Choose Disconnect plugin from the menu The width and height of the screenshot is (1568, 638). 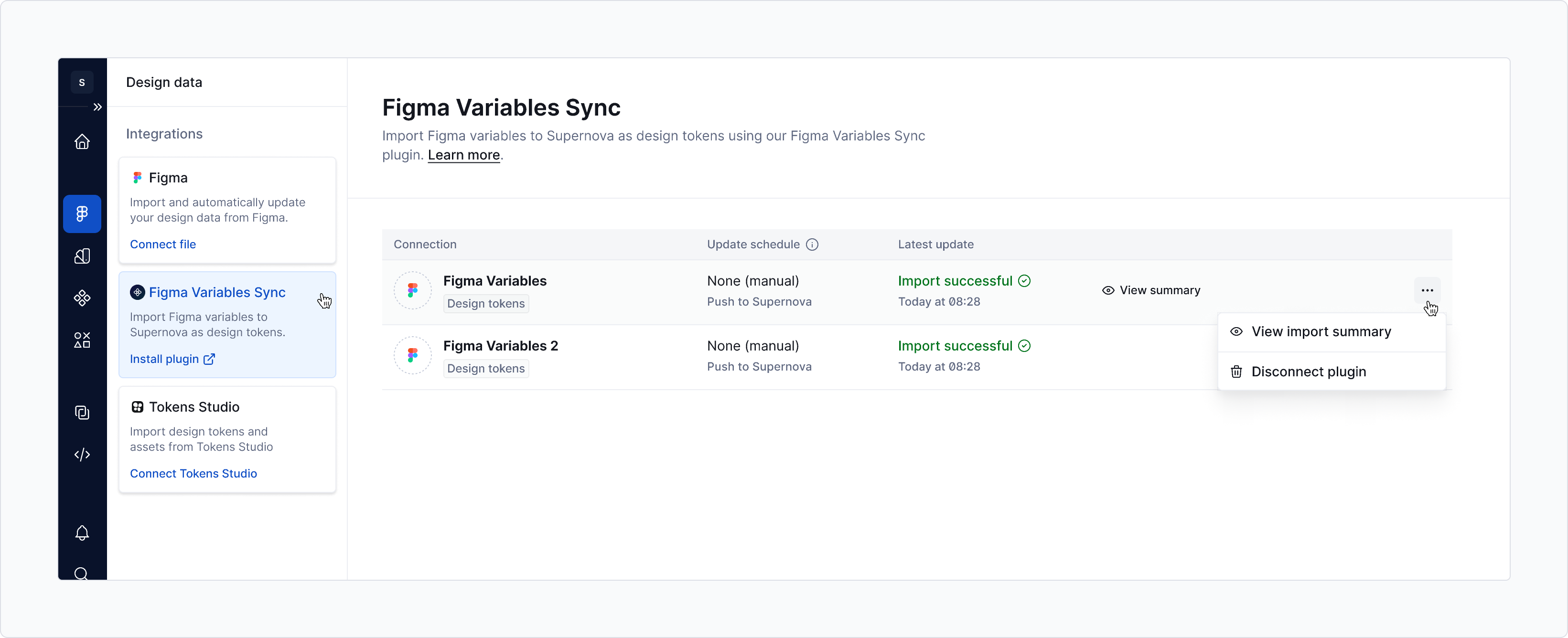tap(1309, 371)
